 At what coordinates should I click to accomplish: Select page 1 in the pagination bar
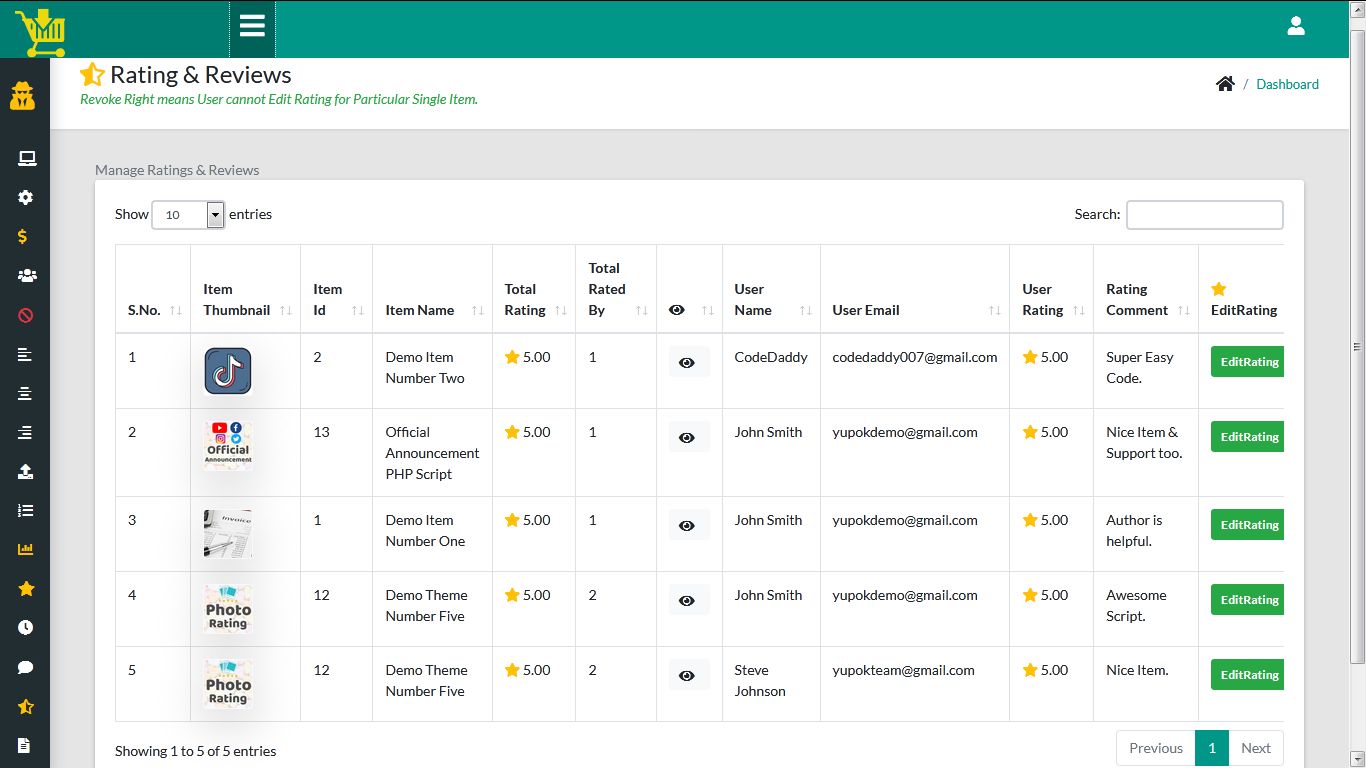click(x=1211, y=747)
